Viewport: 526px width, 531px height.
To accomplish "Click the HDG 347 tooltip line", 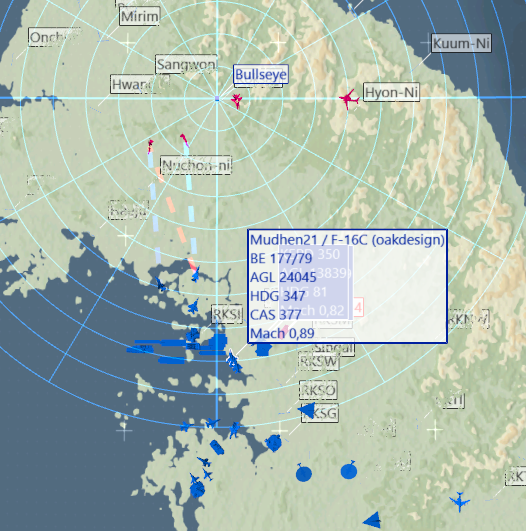I will [277, 296].
